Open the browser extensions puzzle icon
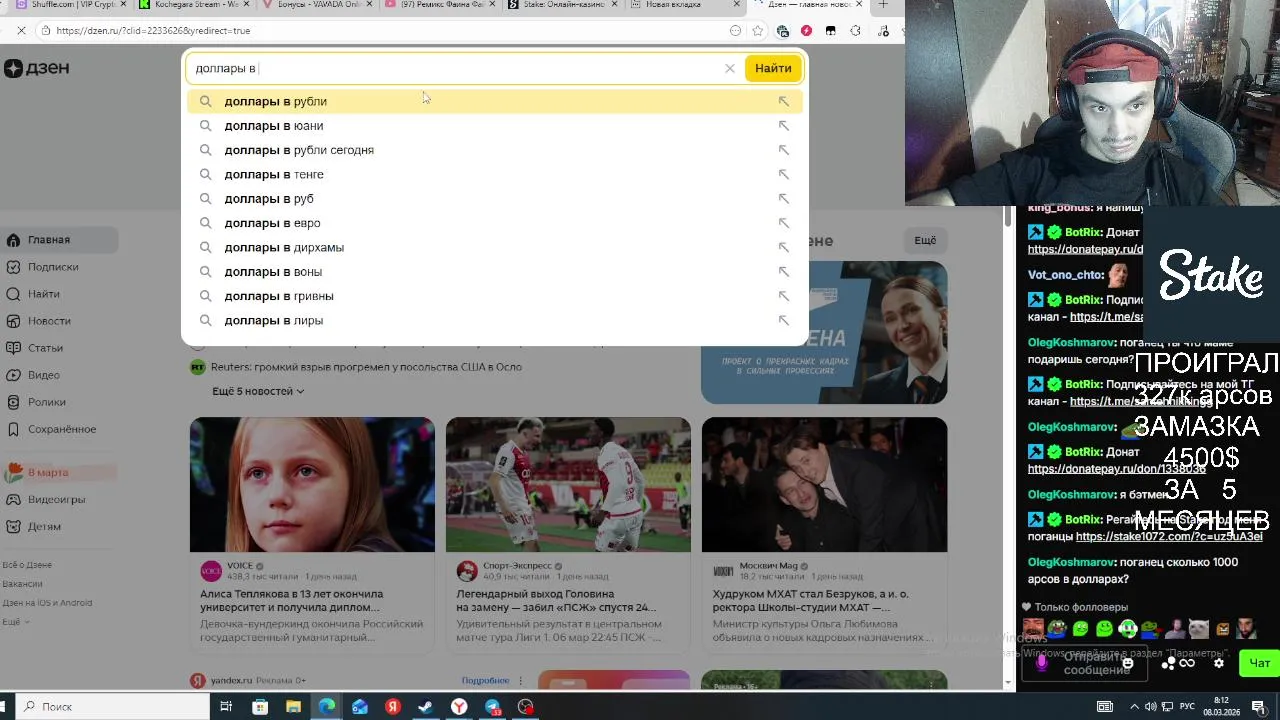The image size is (1280, 720). pyautogui.click(x=855, y=31)
